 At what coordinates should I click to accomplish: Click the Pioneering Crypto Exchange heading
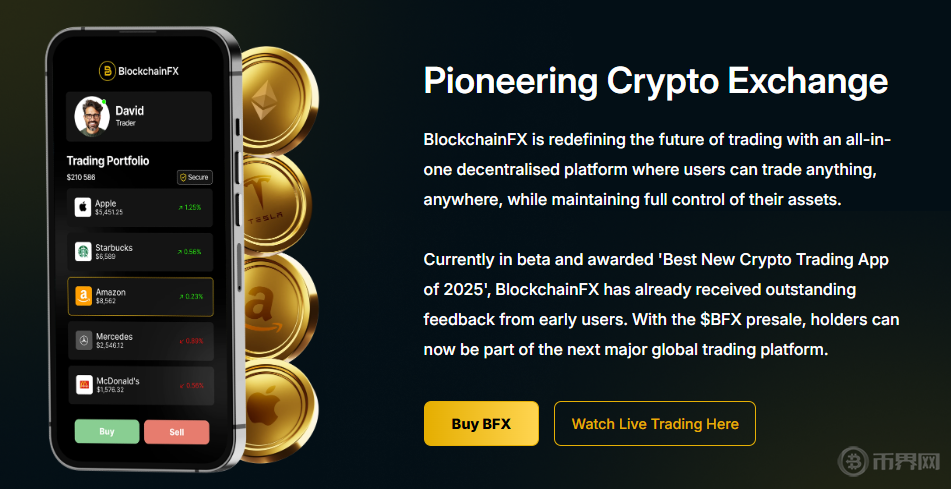655,81
